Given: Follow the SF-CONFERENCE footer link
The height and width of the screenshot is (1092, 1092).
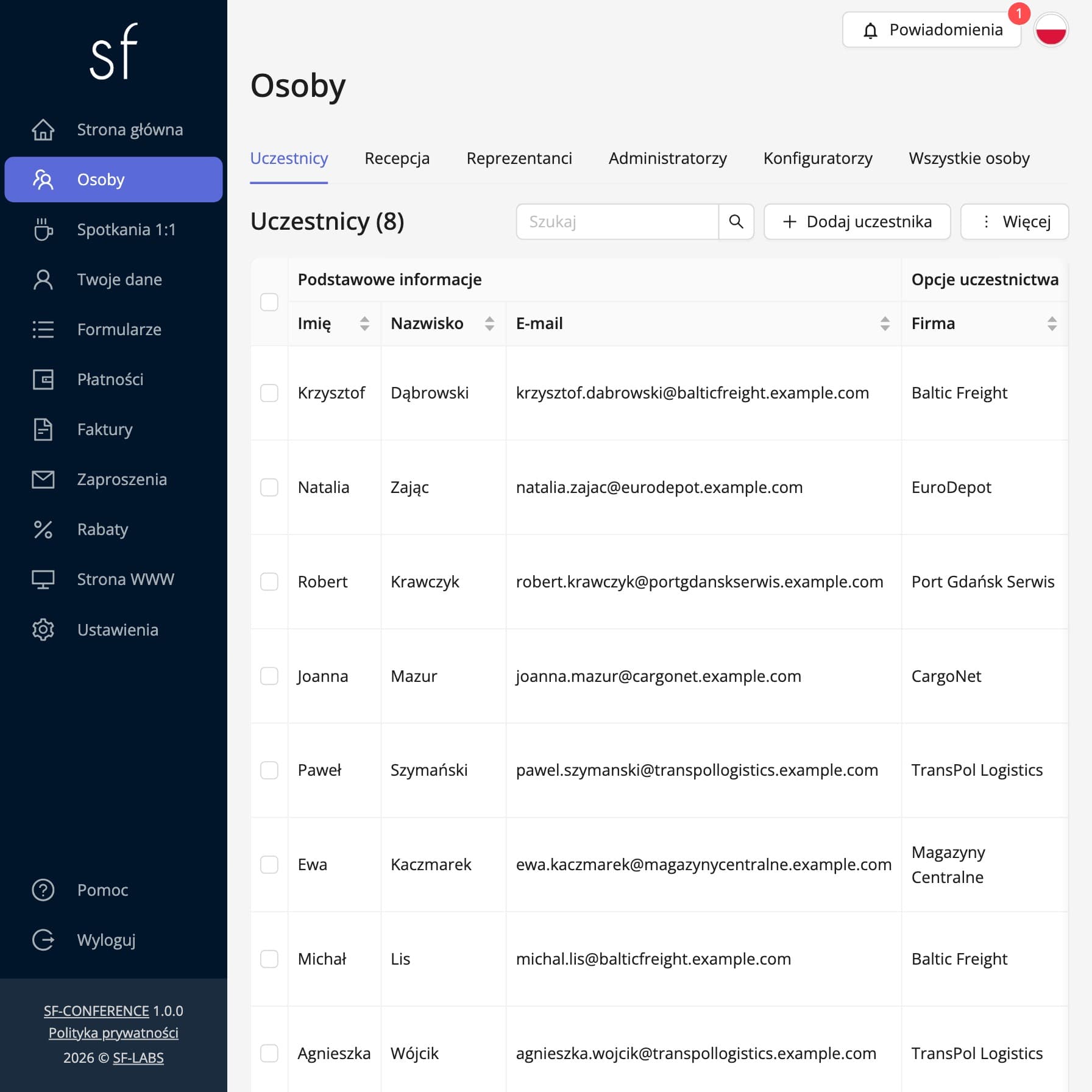Looking at the screenshot, I should tap(96, 1011).
